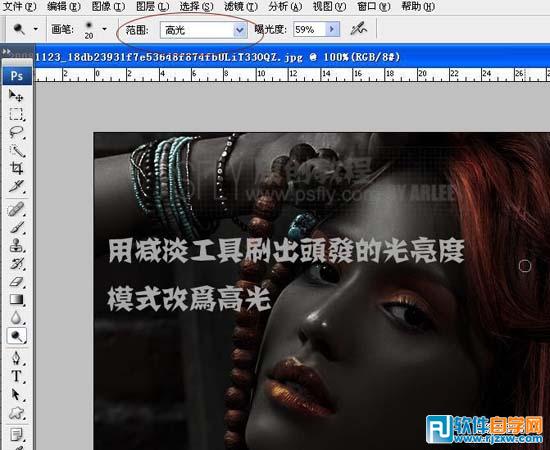
Task: Select the Crop tool
Action: tap(16, 168)
